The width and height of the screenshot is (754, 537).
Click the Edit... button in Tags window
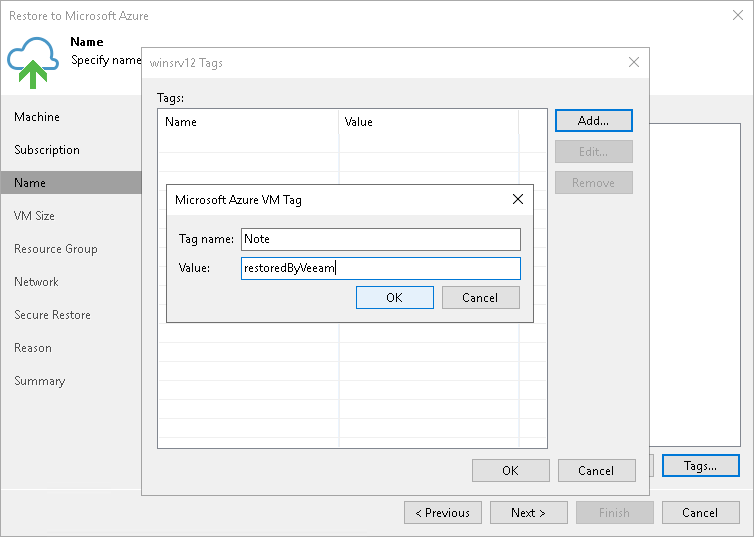coord(593,152)
